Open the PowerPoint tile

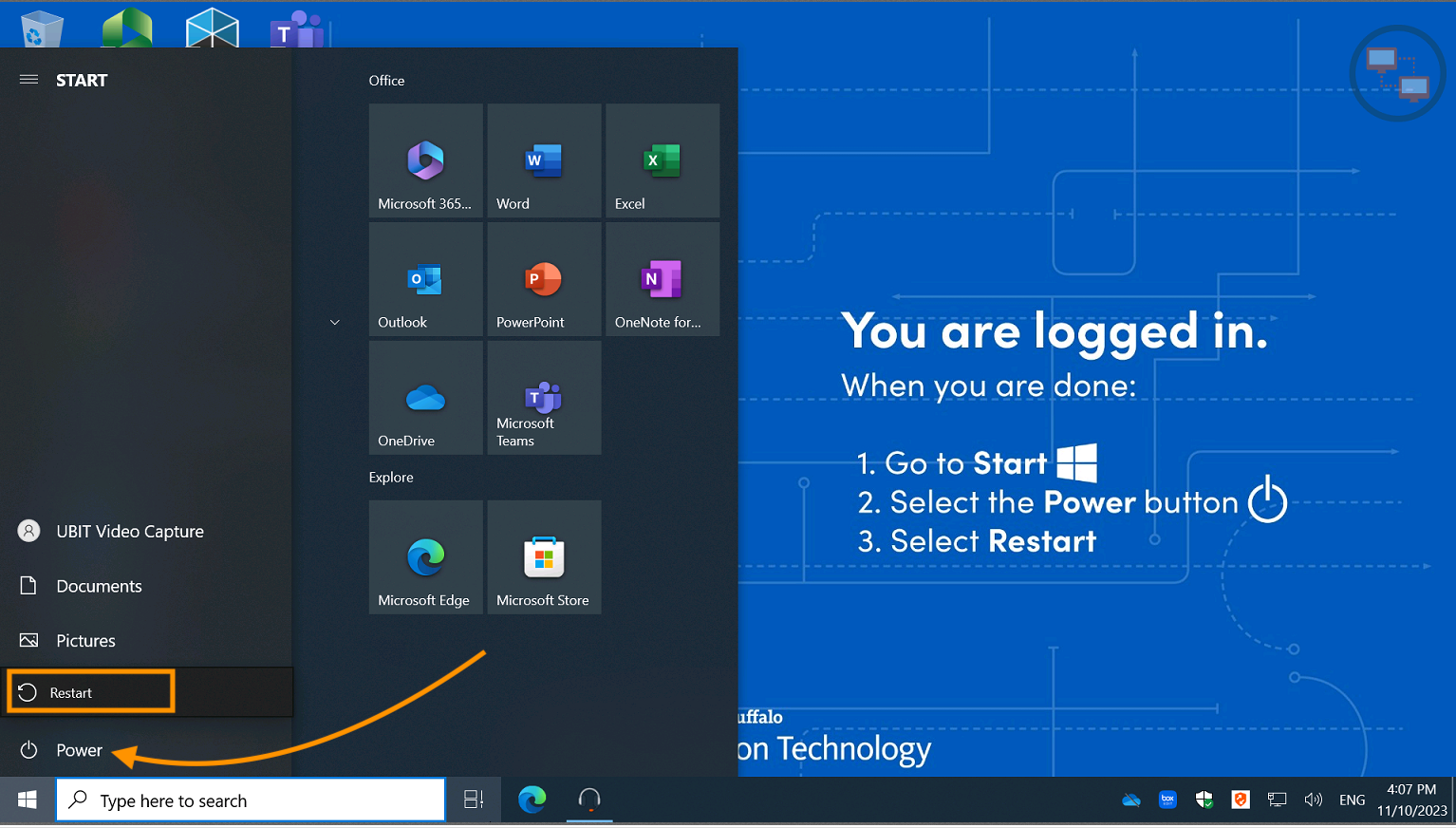tap(544, 280)
